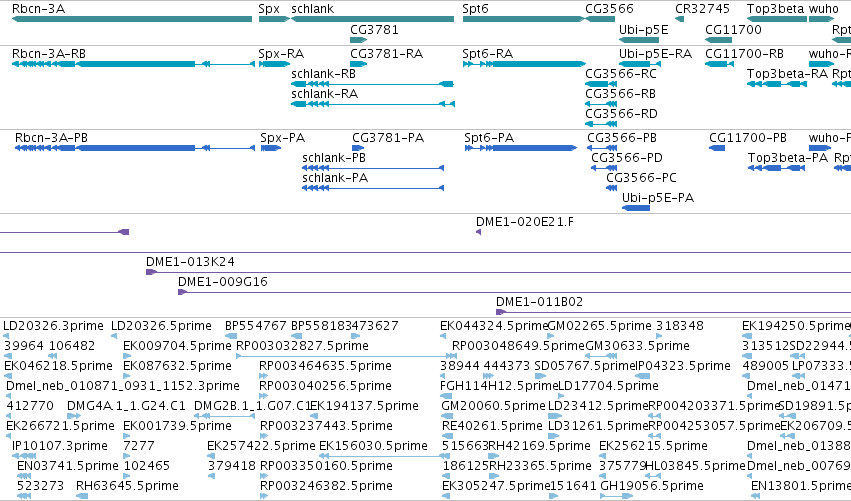Click the Spt6-RA transcript label
851x501 pixels.
coord(487,54)
